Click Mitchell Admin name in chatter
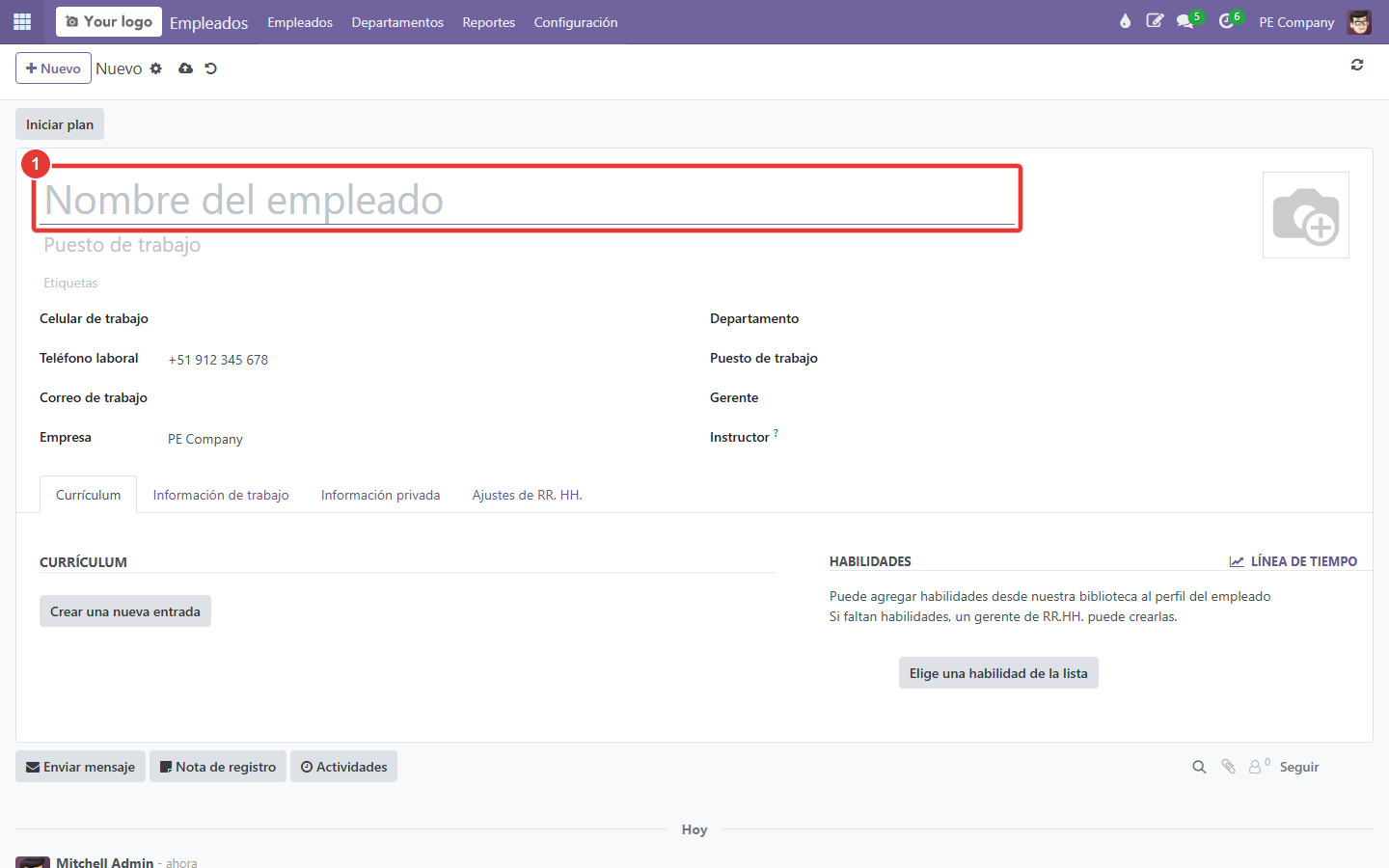The height and width of the screenshot is (868, 1389). tap(105, 862)
